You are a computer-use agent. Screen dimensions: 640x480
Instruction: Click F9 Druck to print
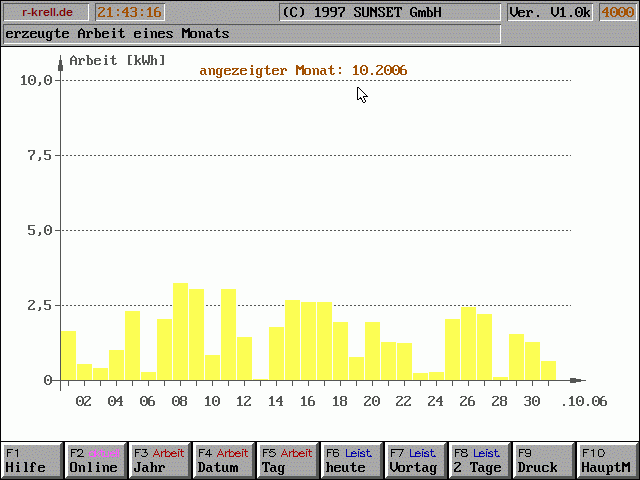[542, 460]
